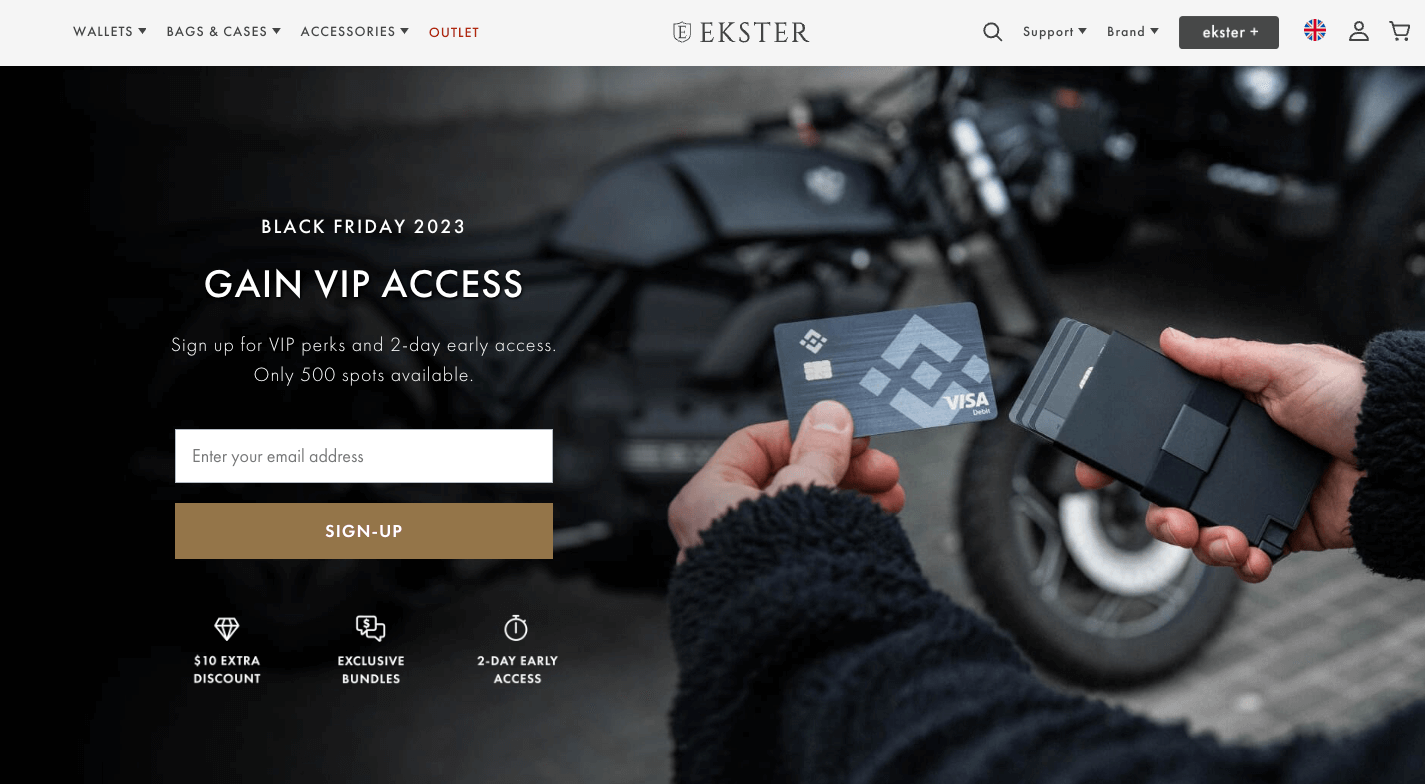Viewport: 1425px width, 784px height.
Task: Expand the Wallets dropdown menu
Action: pos(110,32)
